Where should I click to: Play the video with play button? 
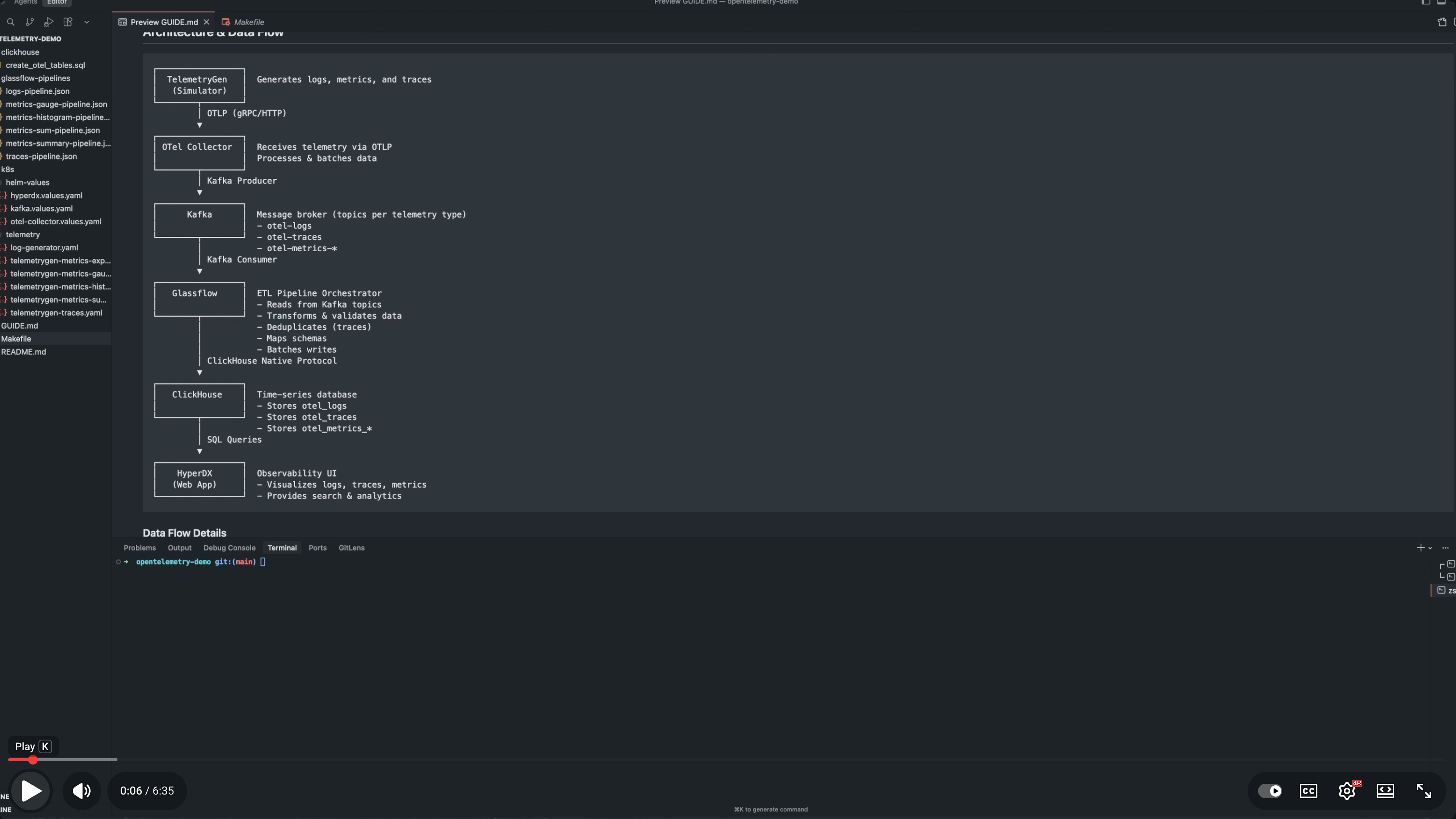pyautogui.click(x=30, y=791)
